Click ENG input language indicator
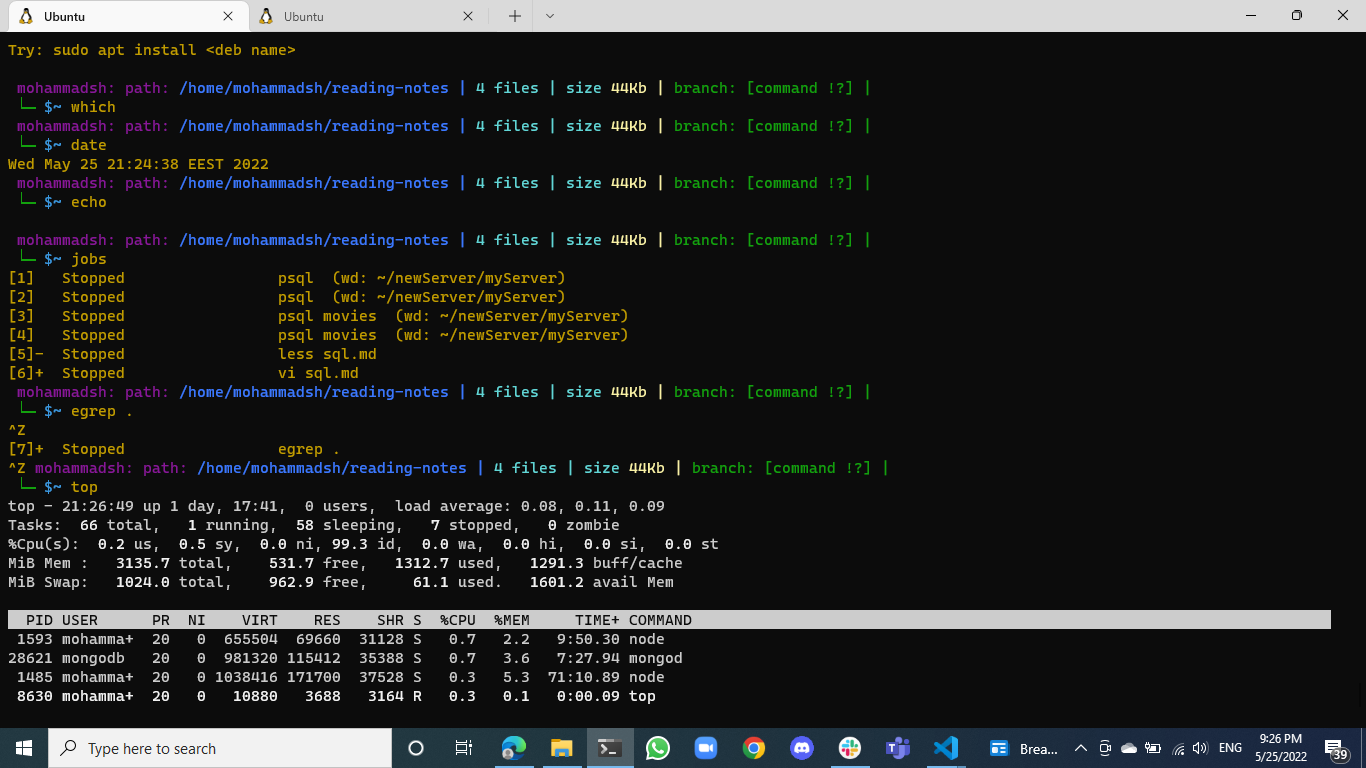The width and height of the screenshot is (1366, 768). pyautogui.click(x=1230, y=748)
